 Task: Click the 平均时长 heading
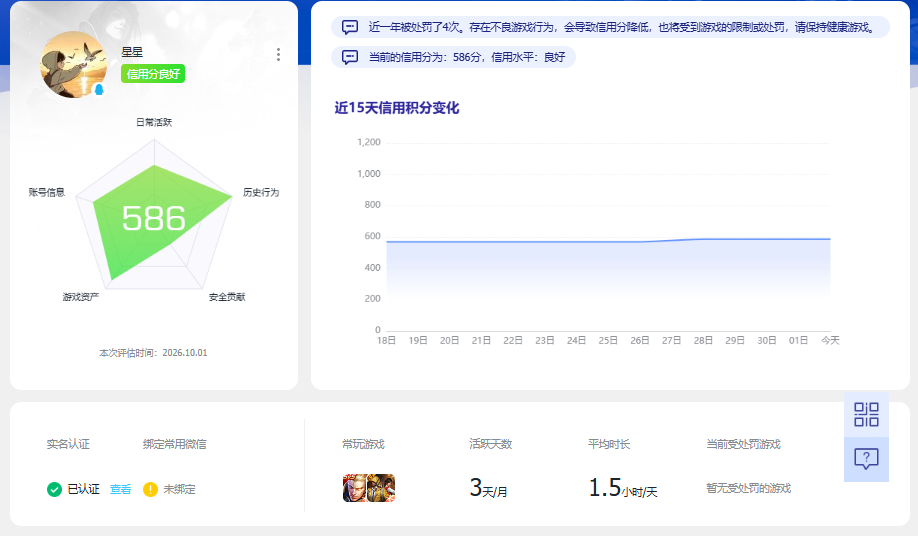click(x=609, y=444)
